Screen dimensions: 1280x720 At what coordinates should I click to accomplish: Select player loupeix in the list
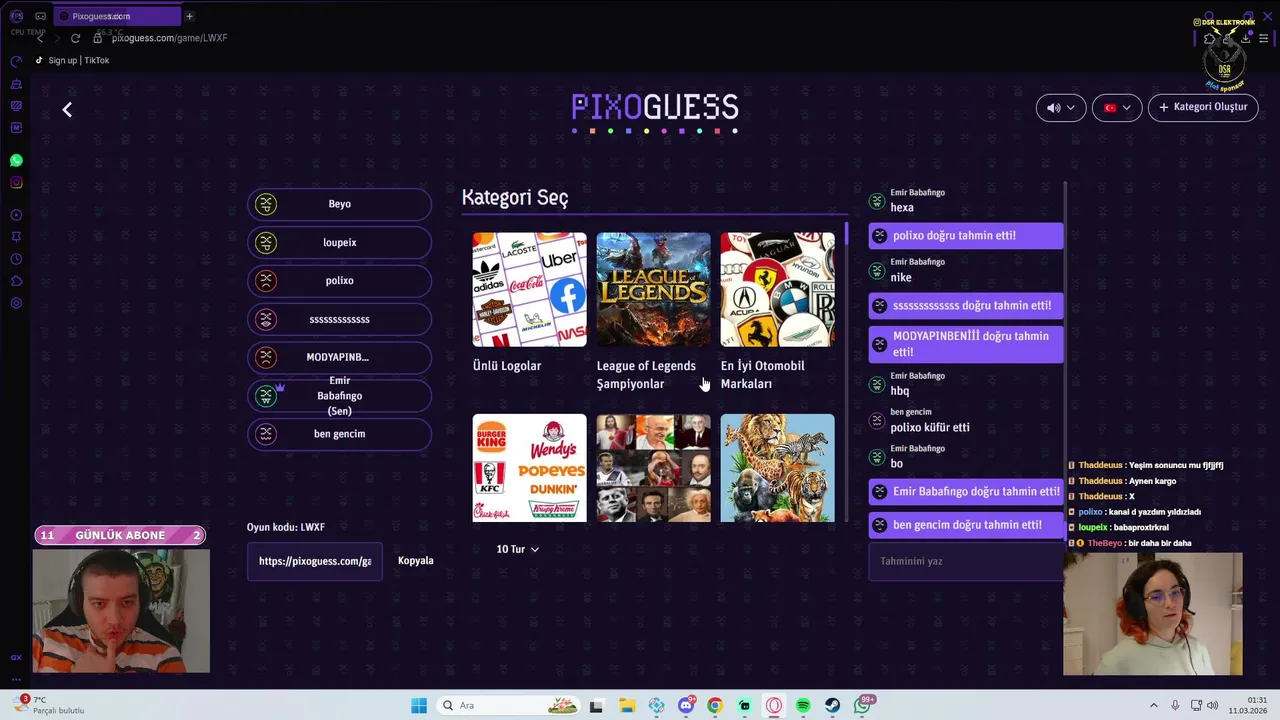(339, 242)
